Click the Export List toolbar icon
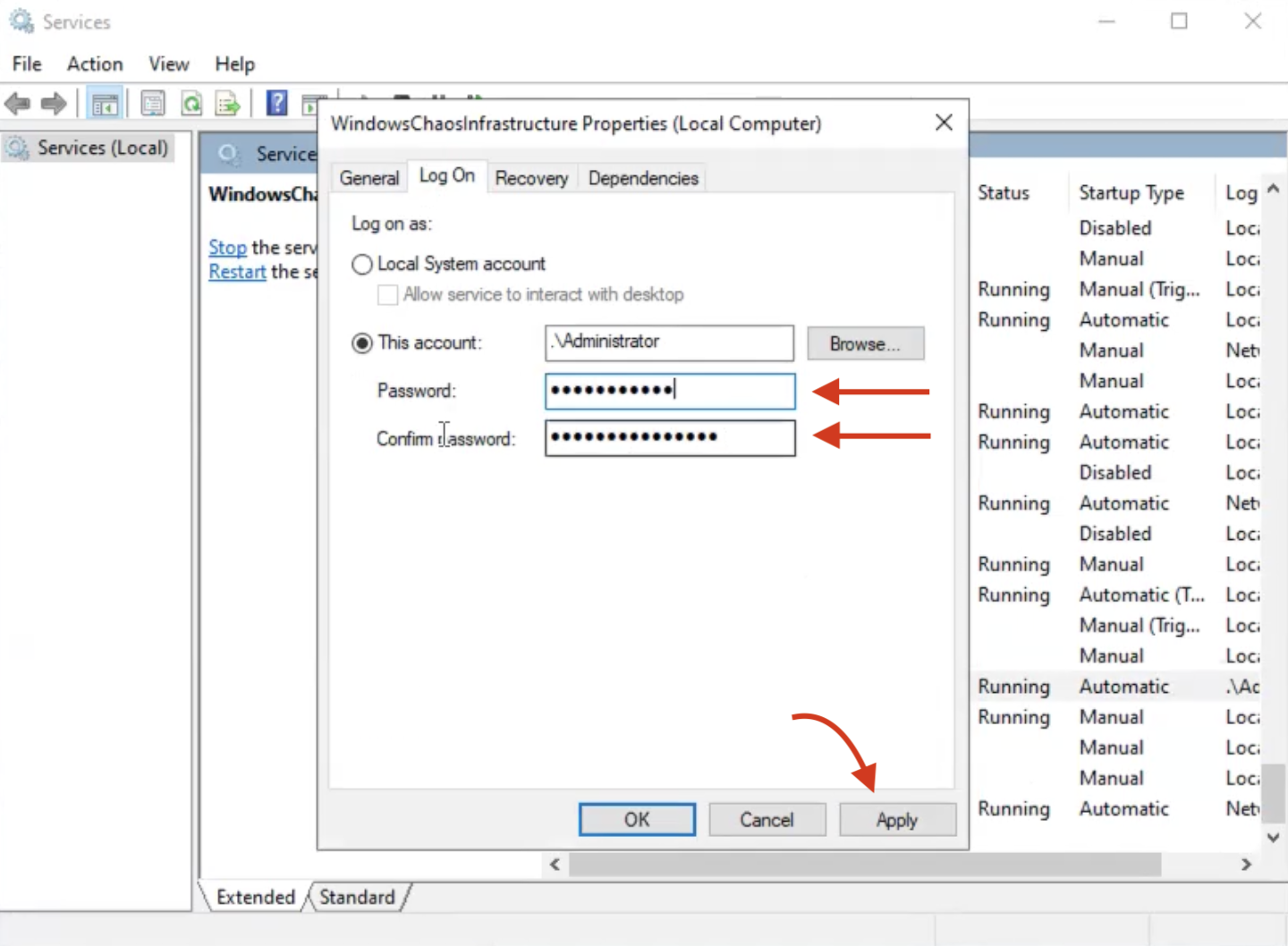The width and height of the screenshot is (1288, 946). pos(228,104)
